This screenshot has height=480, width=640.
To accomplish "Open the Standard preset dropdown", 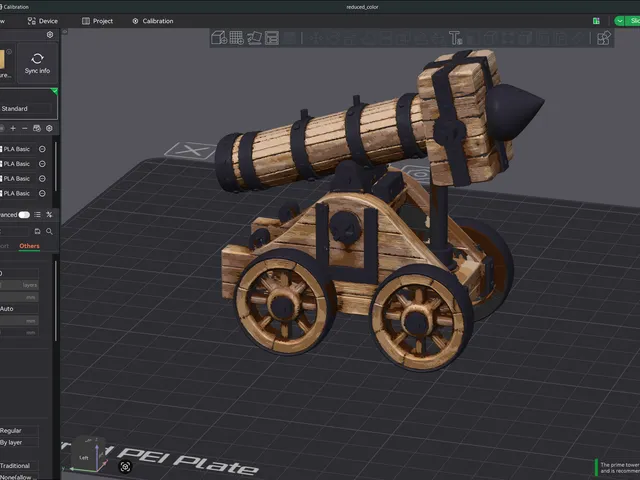I will pos(26,109).
